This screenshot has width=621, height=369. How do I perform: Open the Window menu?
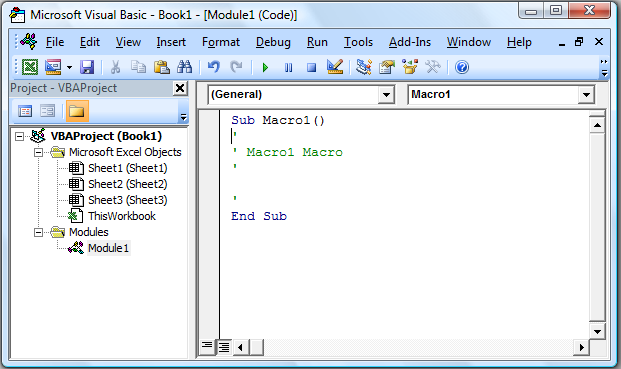tap(469, 42)
